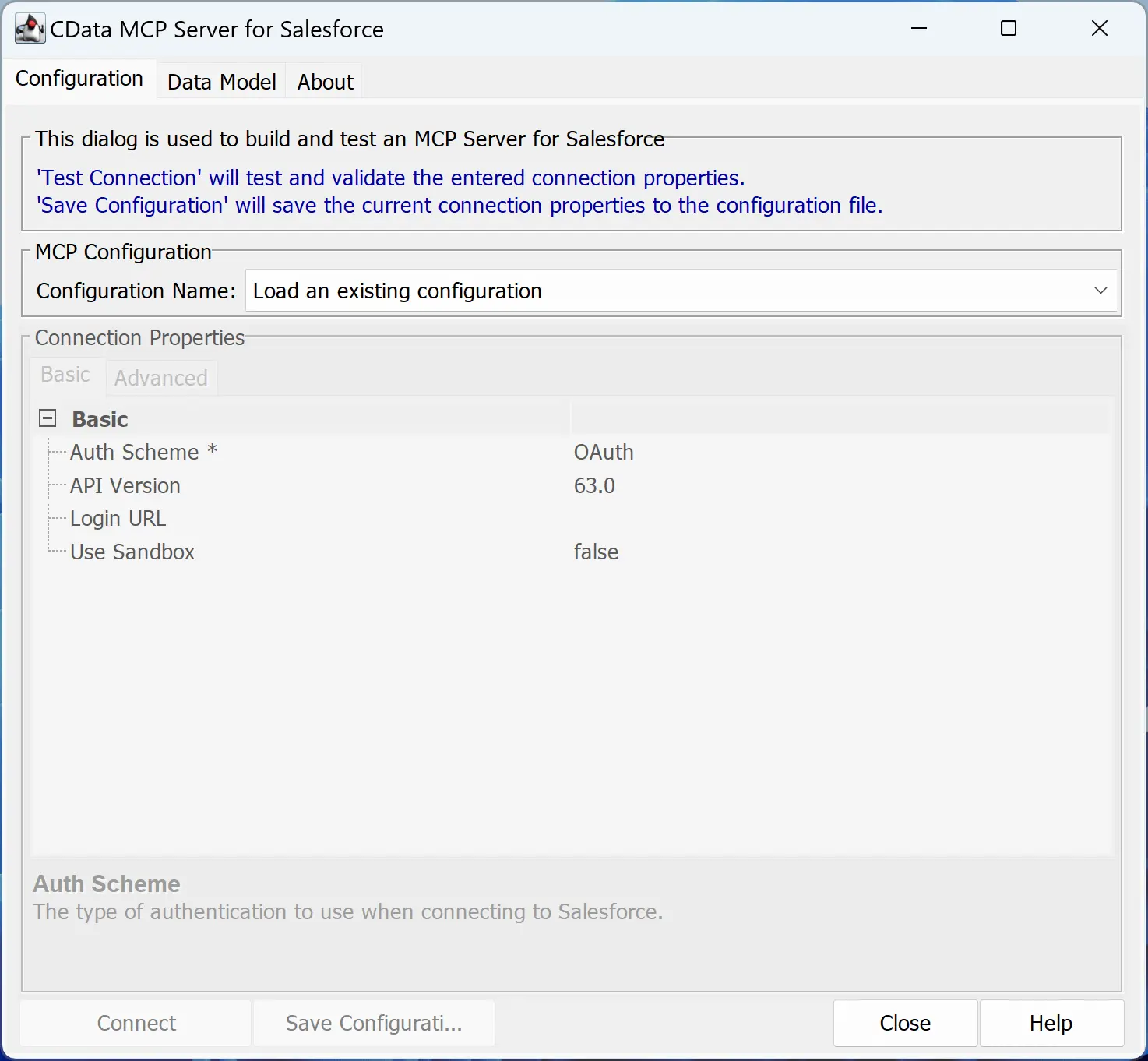The image size is (1148, 1061).
Task: Open the Configuration Name dropdown
Action: 1100,290
